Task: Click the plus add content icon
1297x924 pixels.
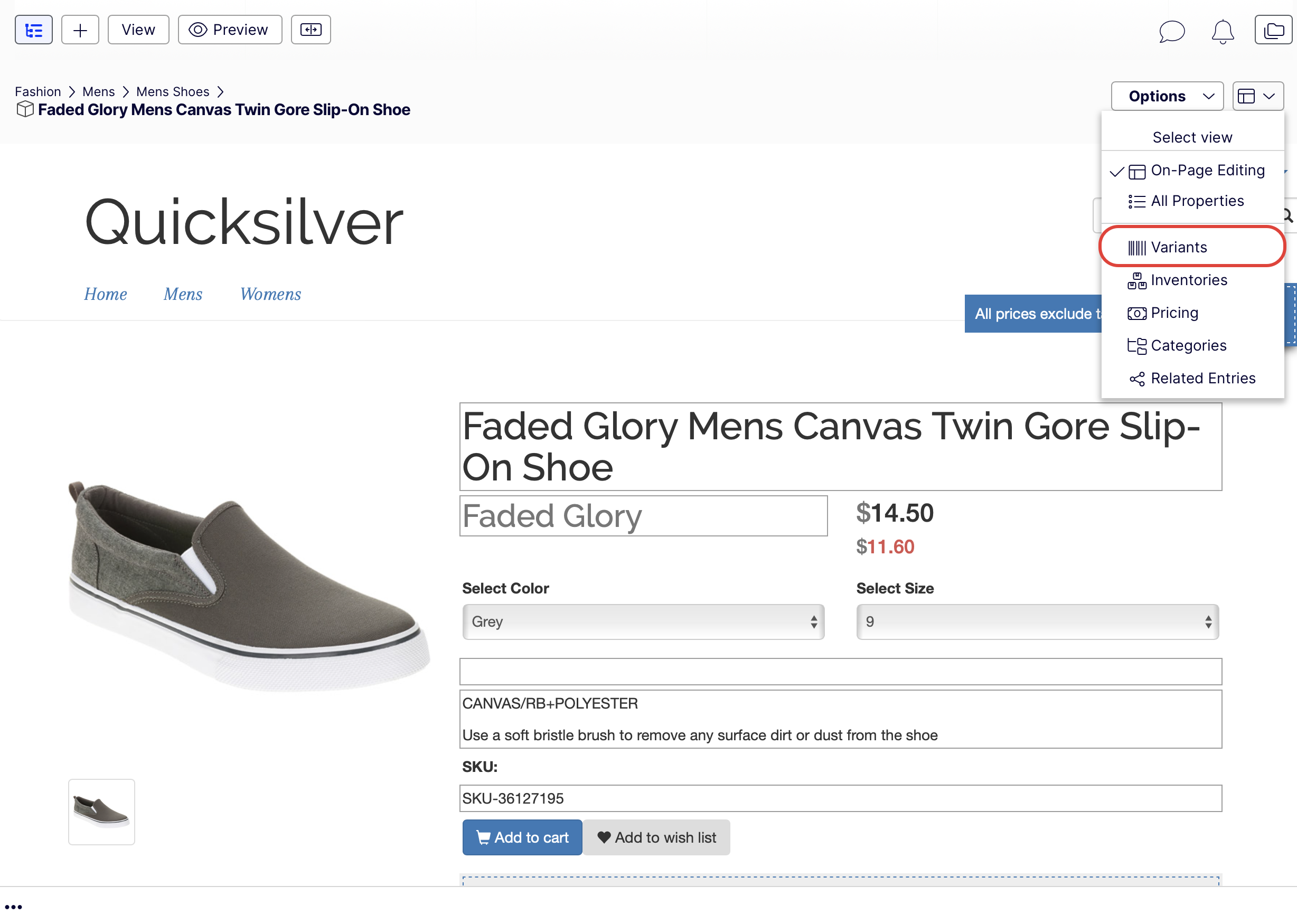Action: click(80, 30)
